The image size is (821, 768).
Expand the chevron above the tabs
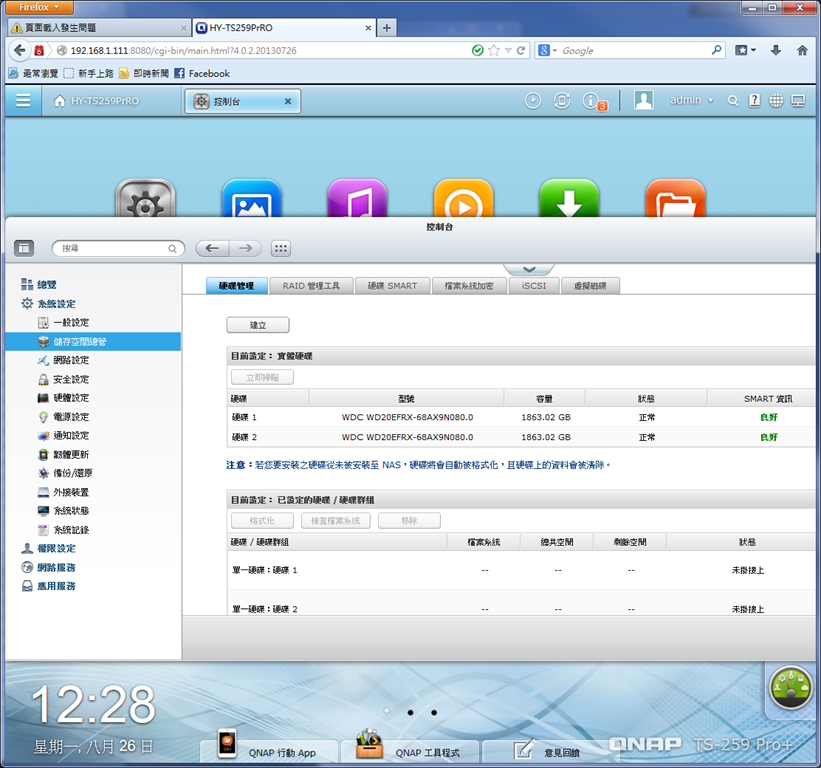pyautogui.click(x=529, y=269)
